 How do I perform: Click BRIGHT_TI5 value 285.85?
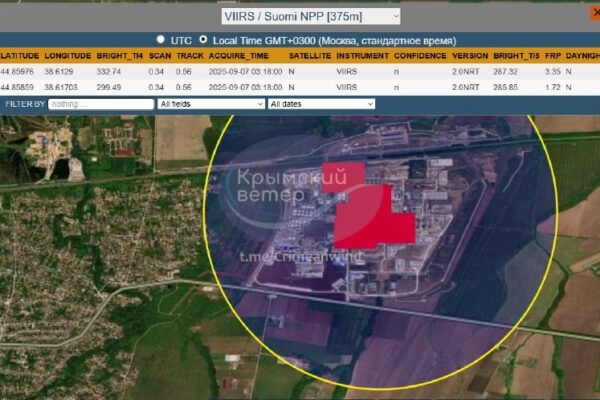point(505,87)
